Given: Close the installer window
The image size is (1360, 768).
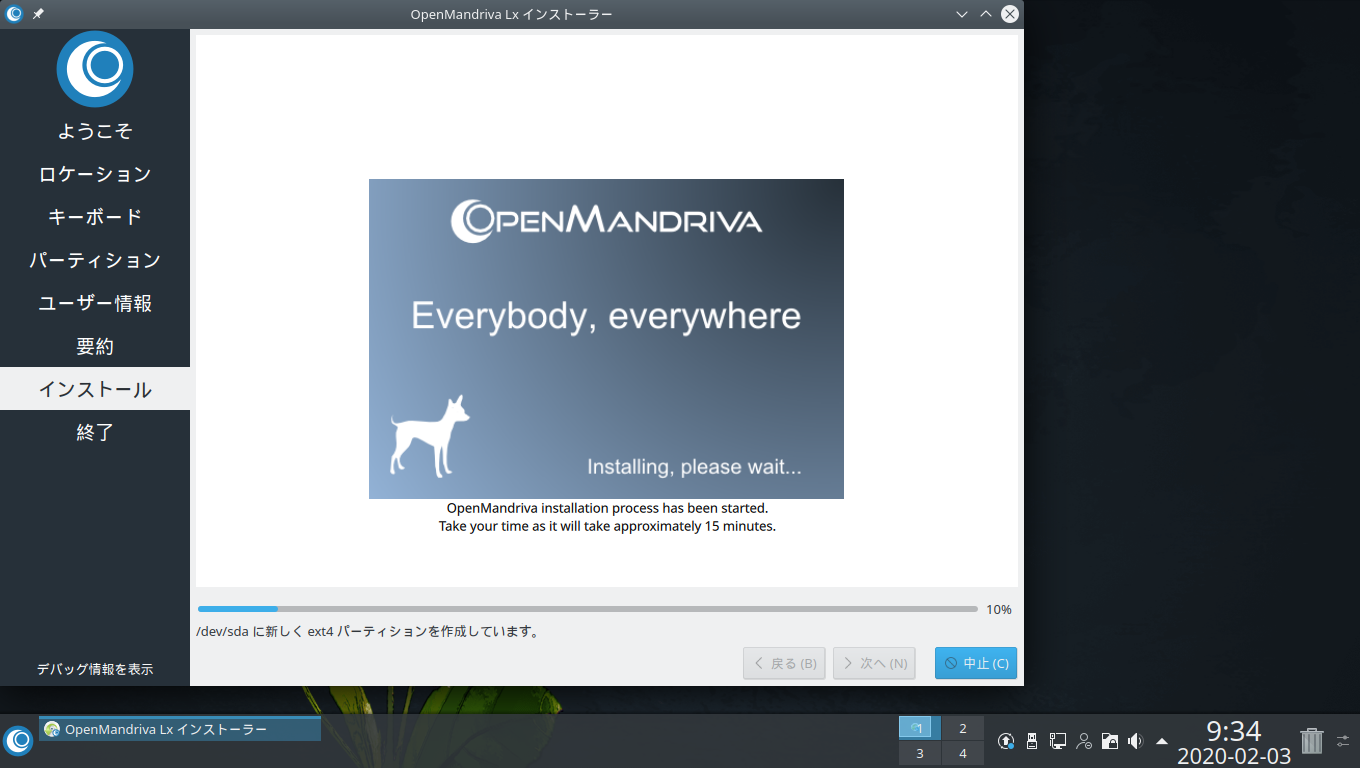Looking at the screenshot, I should click(1010, 14).
